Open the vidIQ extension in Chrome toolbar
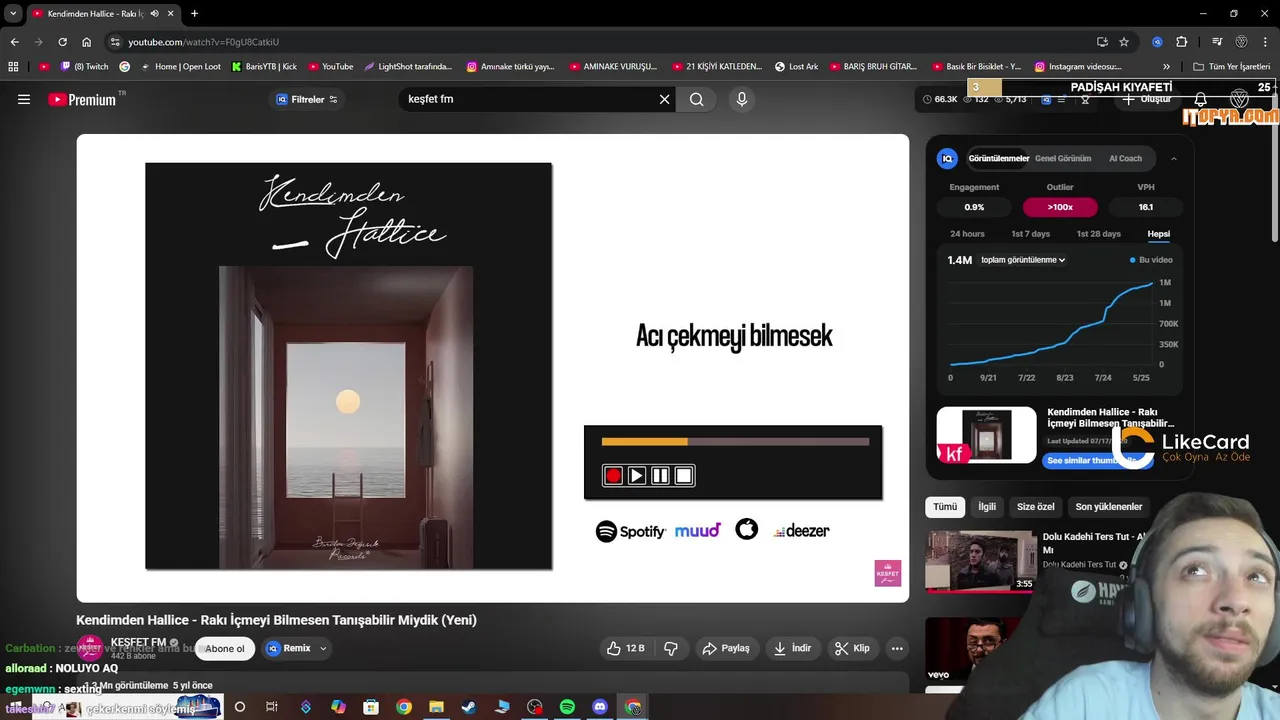 tap(1157, 42)
